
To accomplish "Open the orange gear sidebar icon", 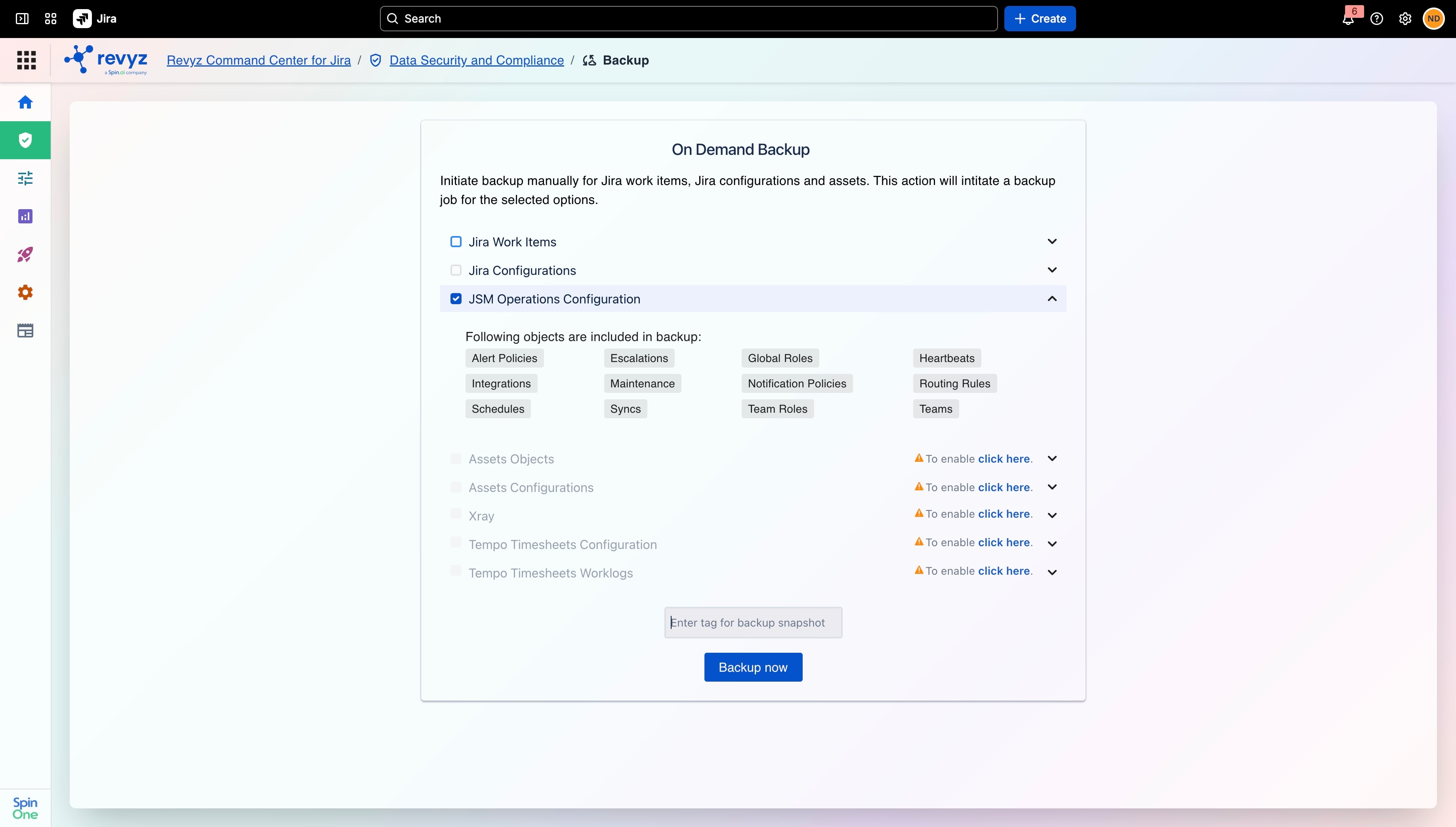I will [25, 293].
